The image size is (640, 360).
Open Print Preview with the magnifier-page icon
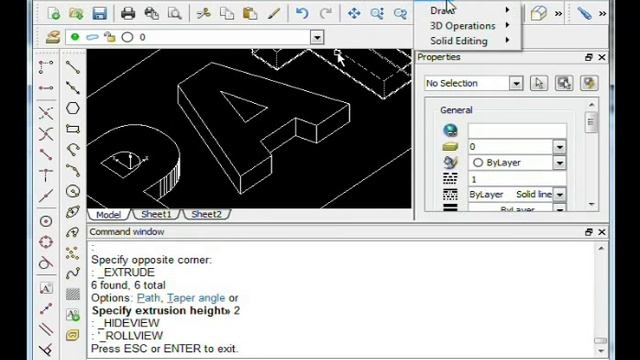click(174, 13)
